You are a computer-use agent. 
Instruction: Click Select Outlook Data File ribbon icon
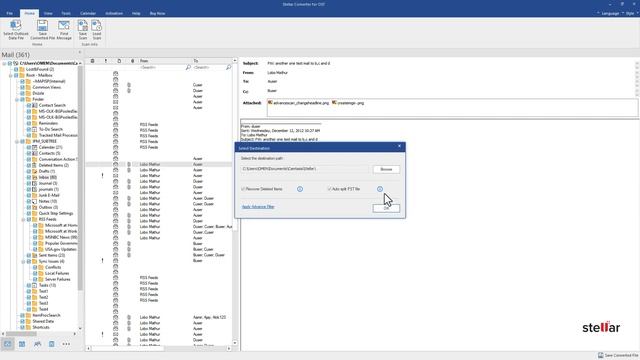(x=16, y=25)
